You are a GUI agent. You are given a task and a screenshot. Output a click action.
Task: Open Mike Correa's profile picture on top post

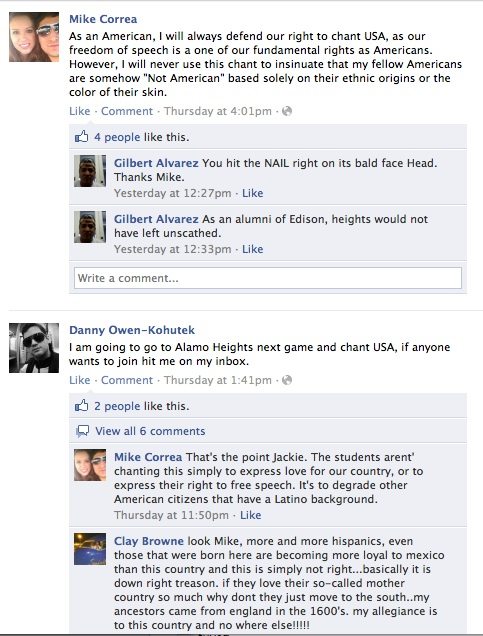pos(34,37)
